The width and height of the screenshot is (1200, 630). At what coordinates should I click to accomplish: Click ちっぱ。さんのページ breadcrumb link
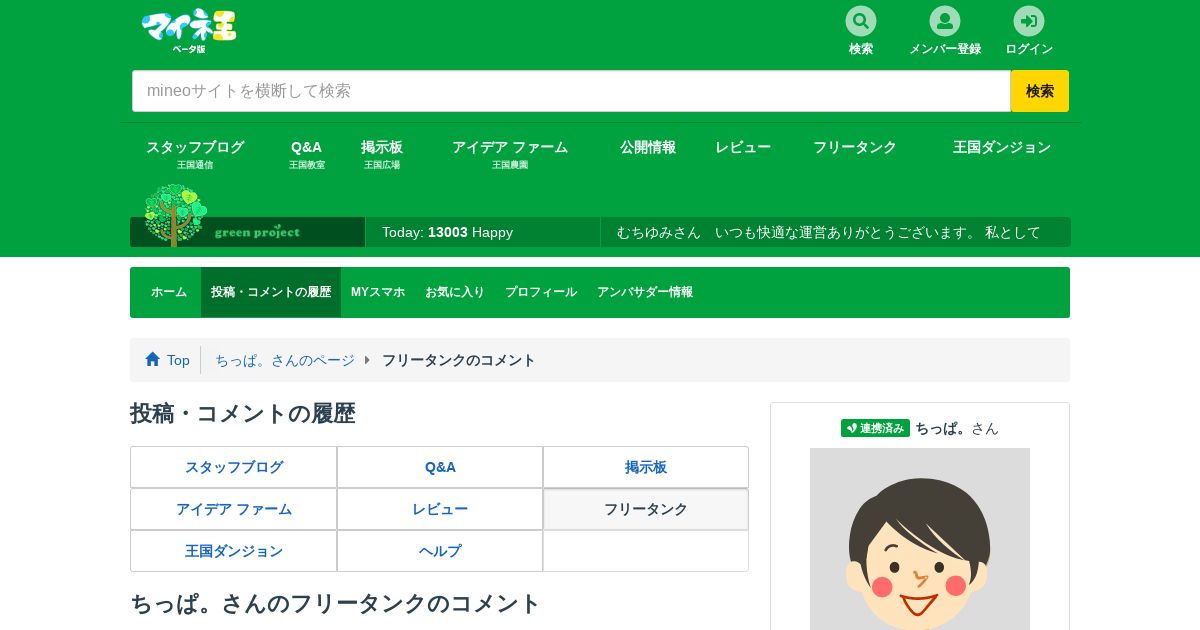(x=285, y=360)
